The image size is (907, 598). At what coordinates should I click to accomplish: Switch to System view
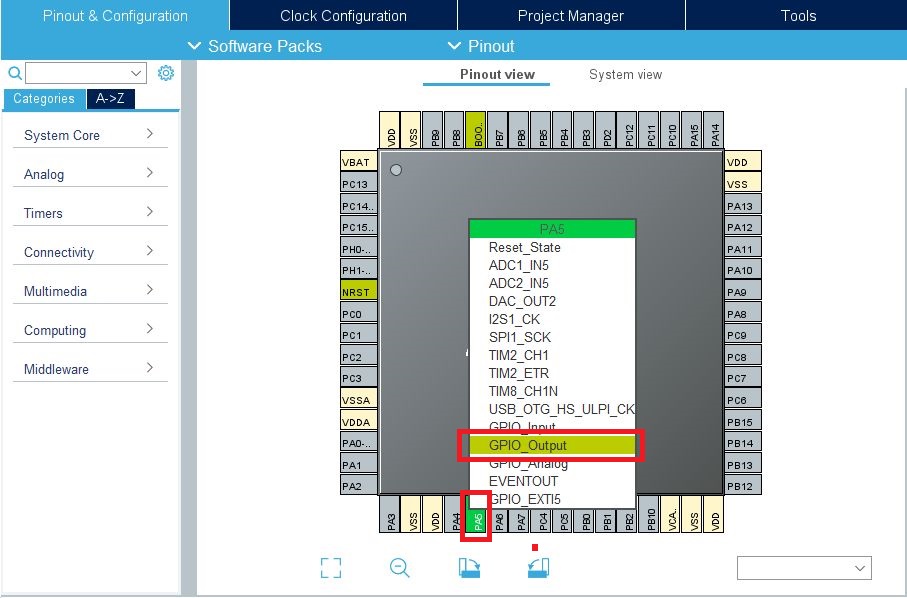coord(625,75)
